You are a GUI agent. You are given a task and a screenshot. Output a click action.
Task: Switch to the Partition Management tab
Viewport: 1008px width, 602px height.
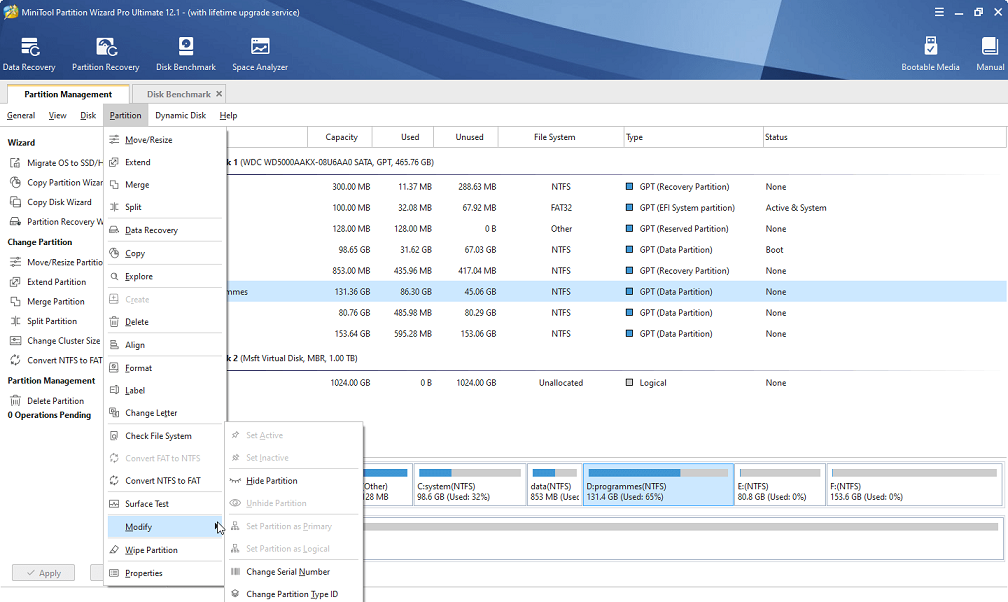[x=68, y=94]
